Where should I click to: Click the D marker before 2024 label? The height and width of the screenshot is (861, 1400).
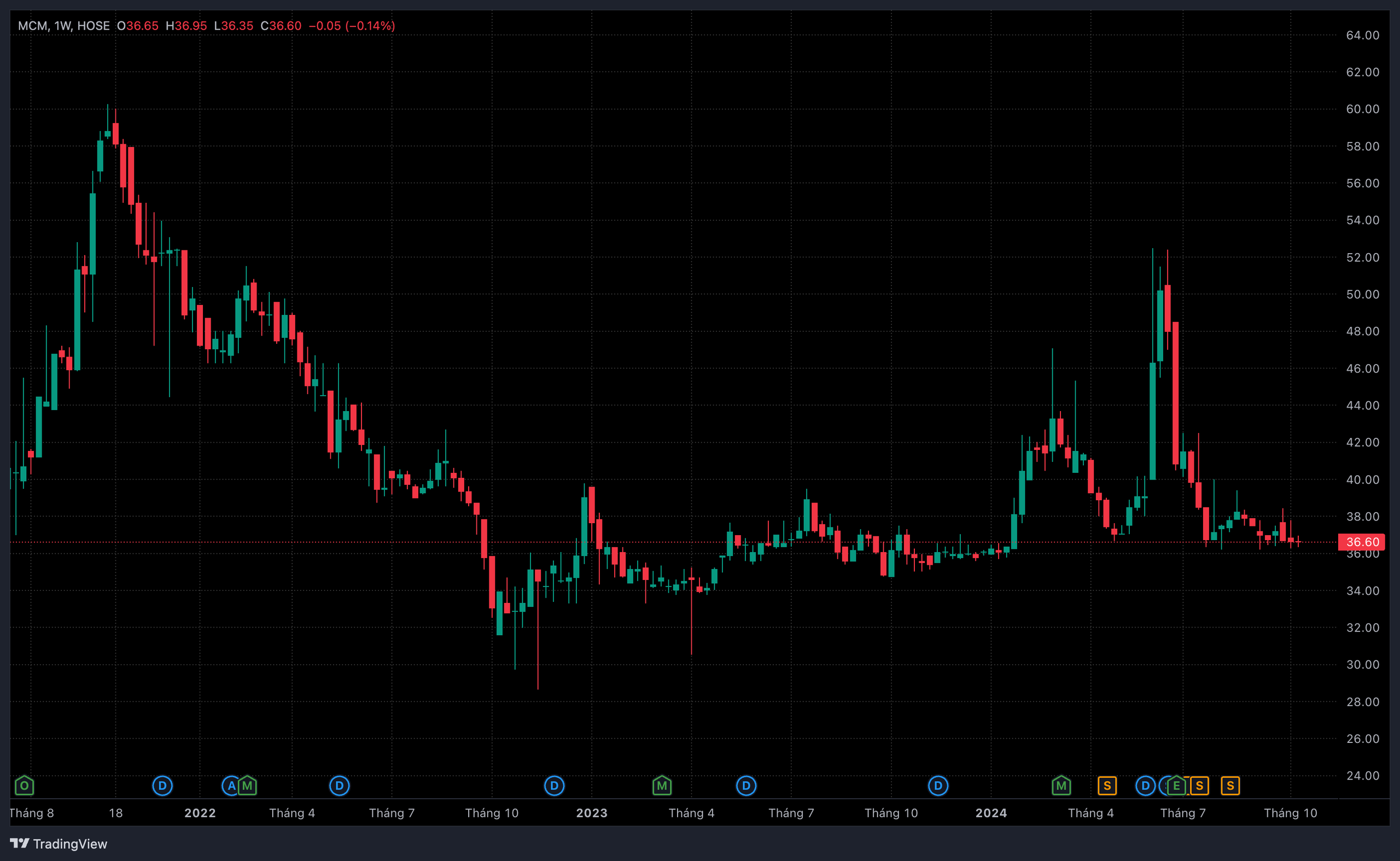(x=938, y=786)
